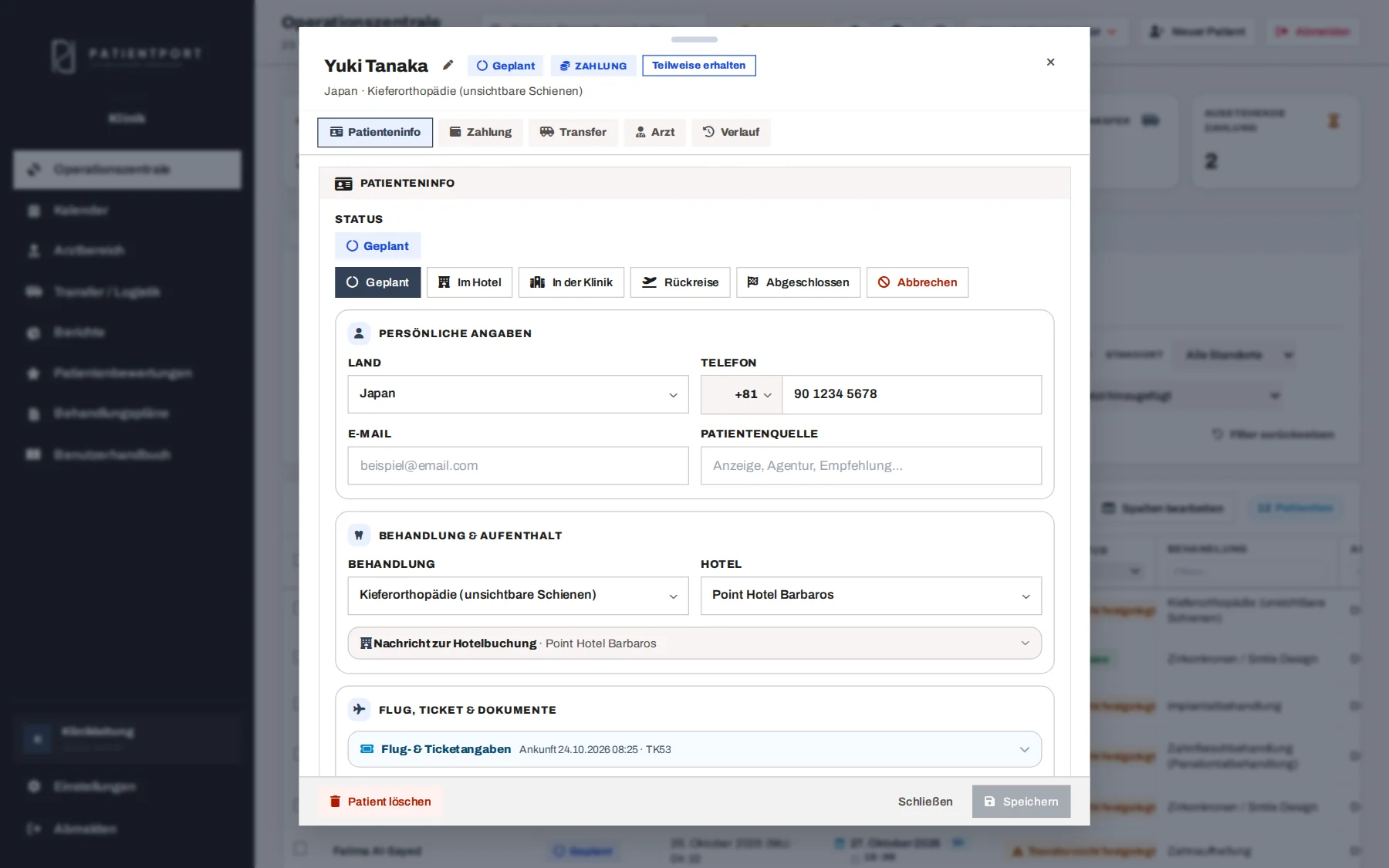
Task: Click the Teilweise erhalten payment badge
Action: point(699,66)
